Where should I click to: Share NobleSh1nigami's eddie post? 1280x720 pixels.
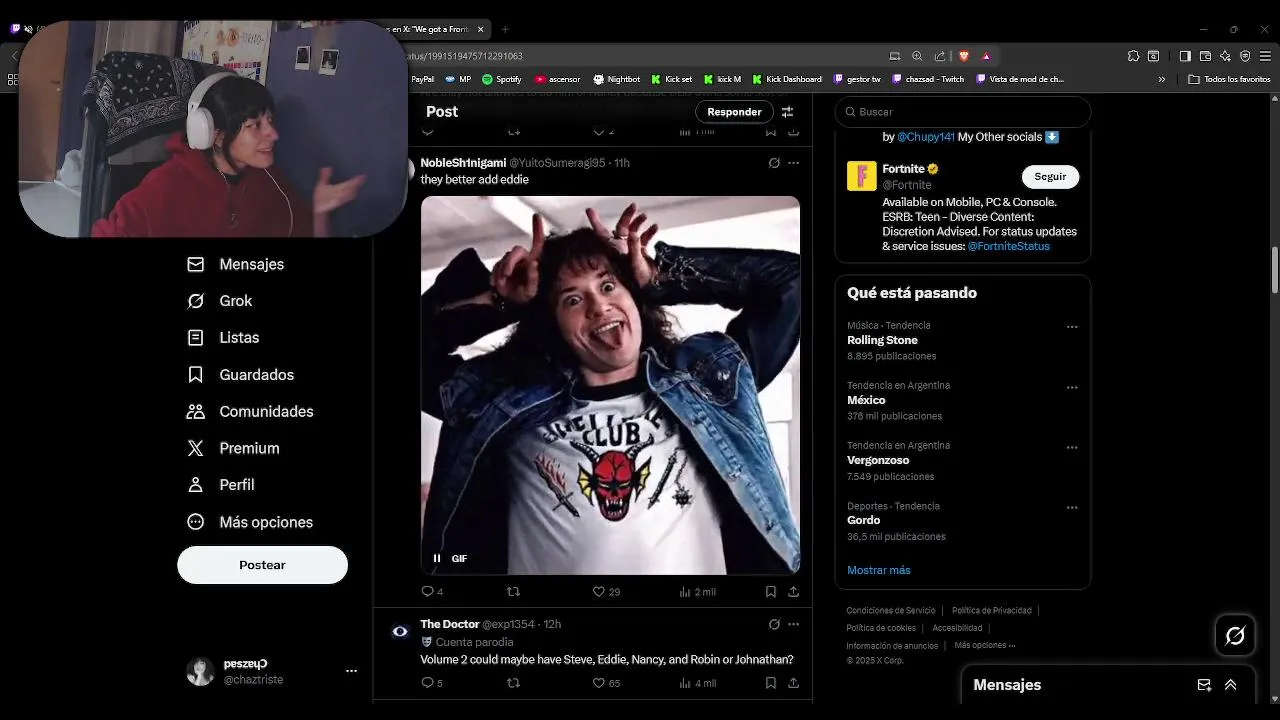793,591
